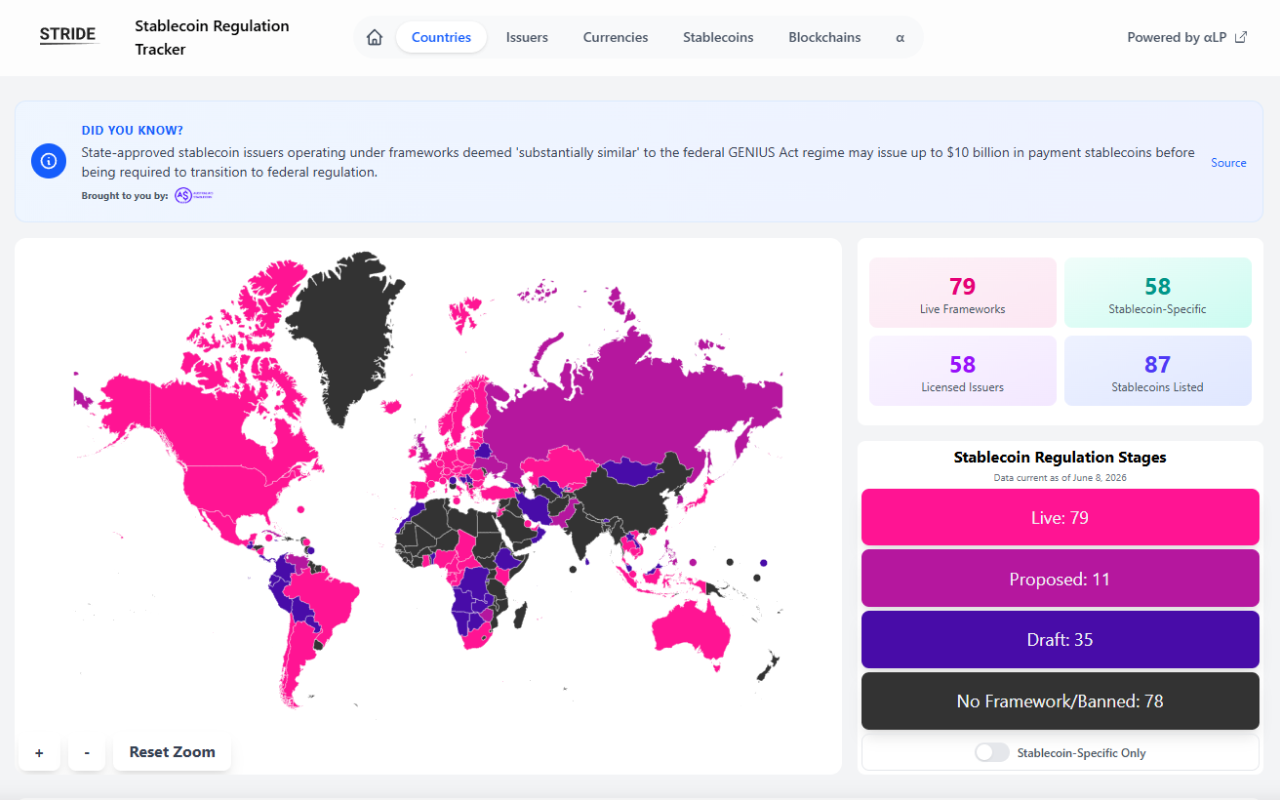Click the 87 Stablecoins Listed card
Screen dimensions: 1280x800
click(1158, 371)
